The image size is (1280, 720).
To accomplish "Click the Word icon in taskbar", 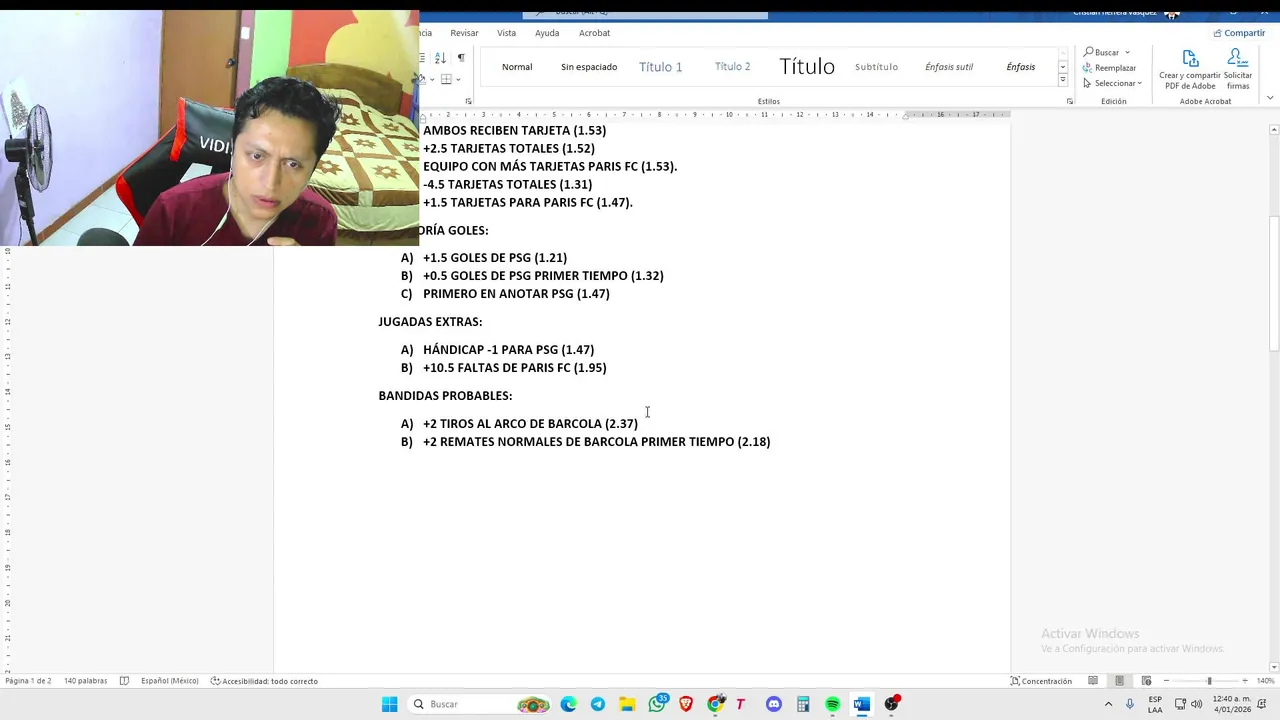I will [x=862, y=704].
